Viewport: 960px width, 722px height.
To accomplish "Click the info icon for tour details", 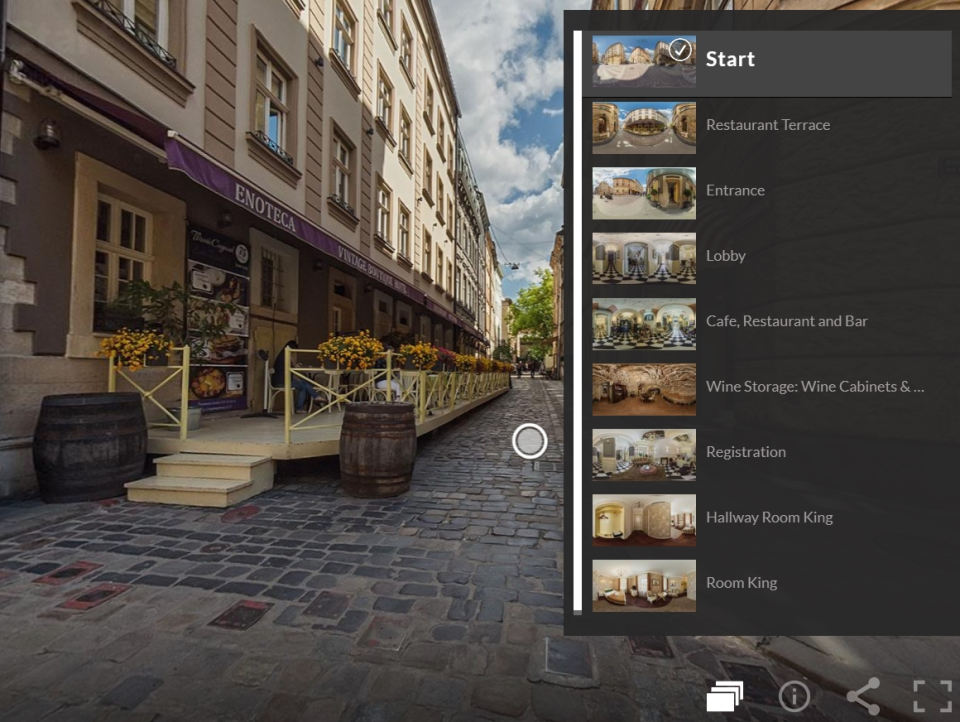I will pos(793,695).
